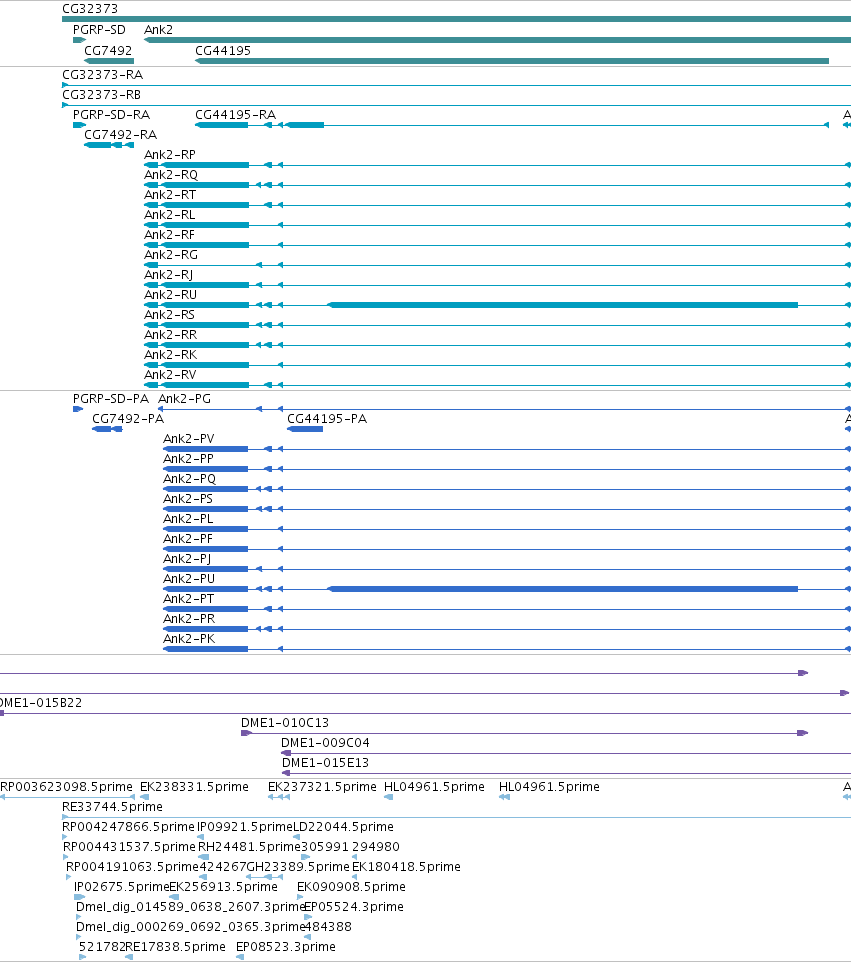This screenshot has height=962, width=851.
Task: Select the CG44195 gene label
Action: coord(223,50)
